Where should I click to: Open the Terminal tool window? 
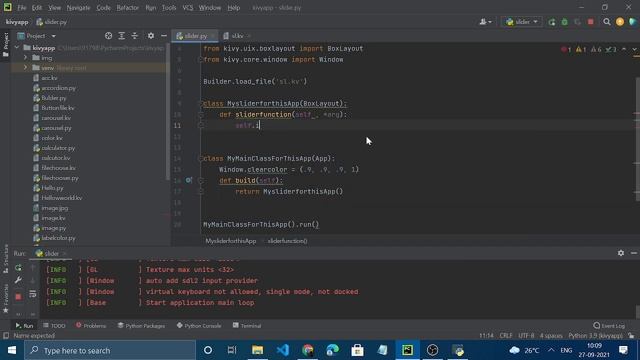click(x=247, y=325)
